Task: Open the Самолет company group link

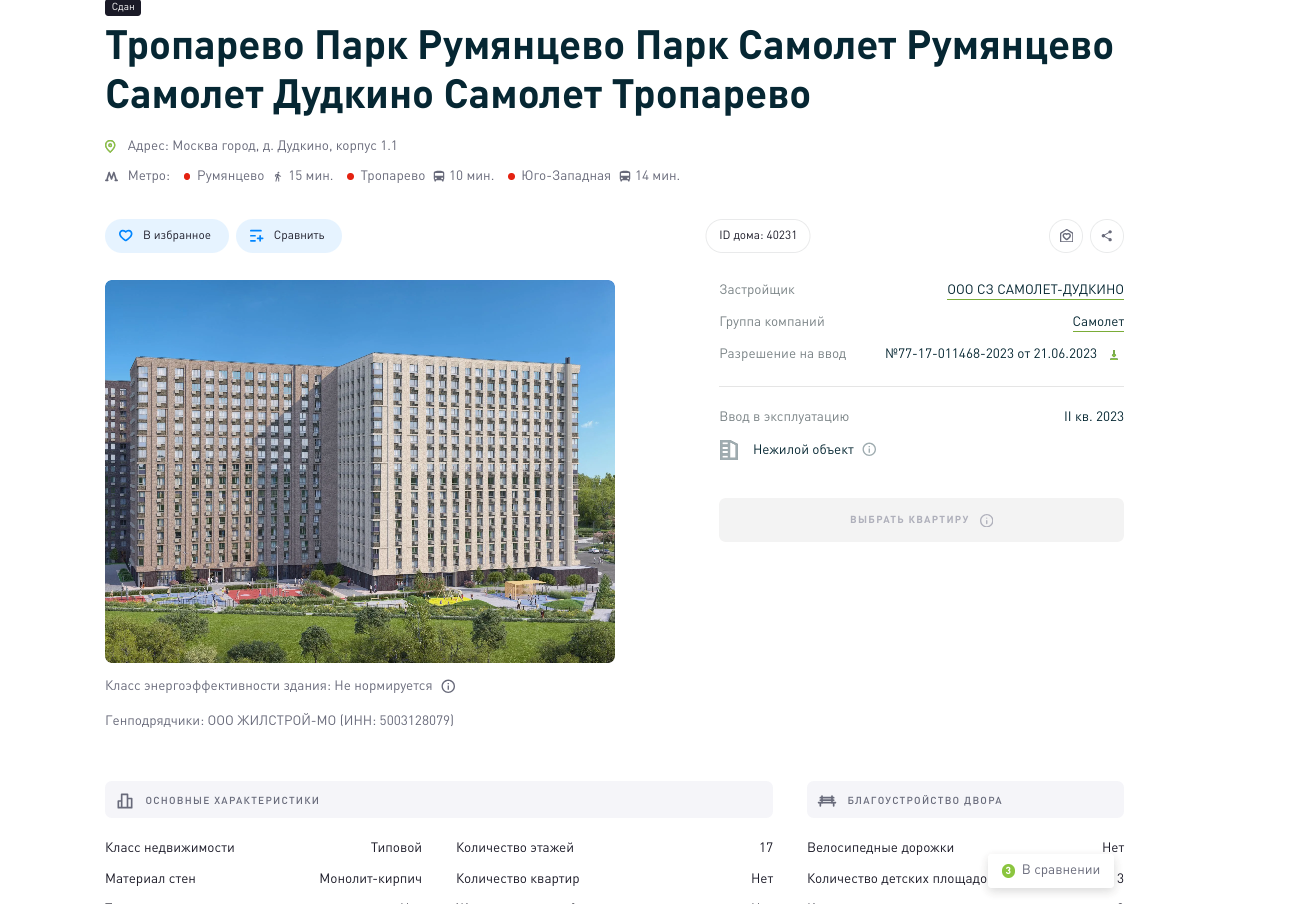Action: tap(1098, 322)
